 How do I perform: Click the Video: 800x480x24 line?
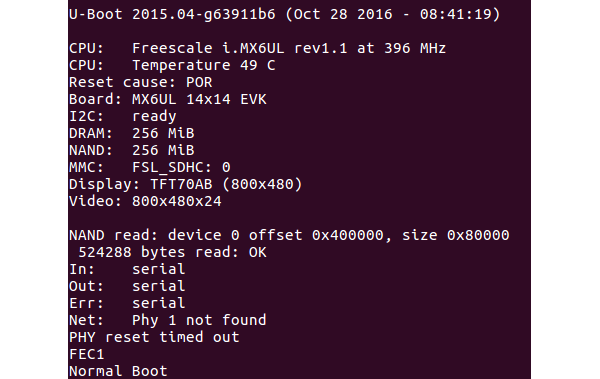(x=145, y=201)
